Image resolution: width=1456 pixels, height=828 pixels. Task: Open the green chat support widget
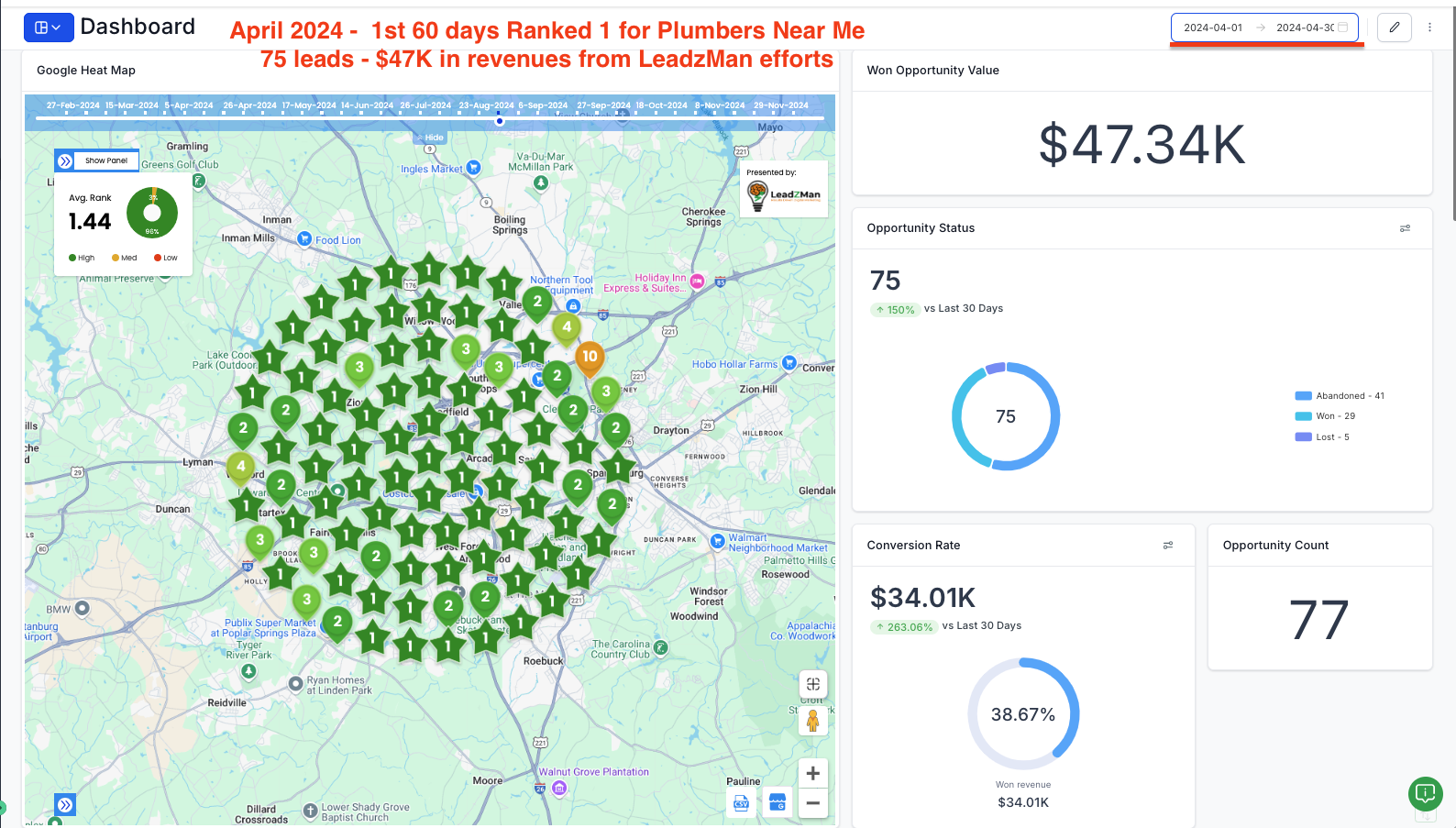pos(1425,793)
